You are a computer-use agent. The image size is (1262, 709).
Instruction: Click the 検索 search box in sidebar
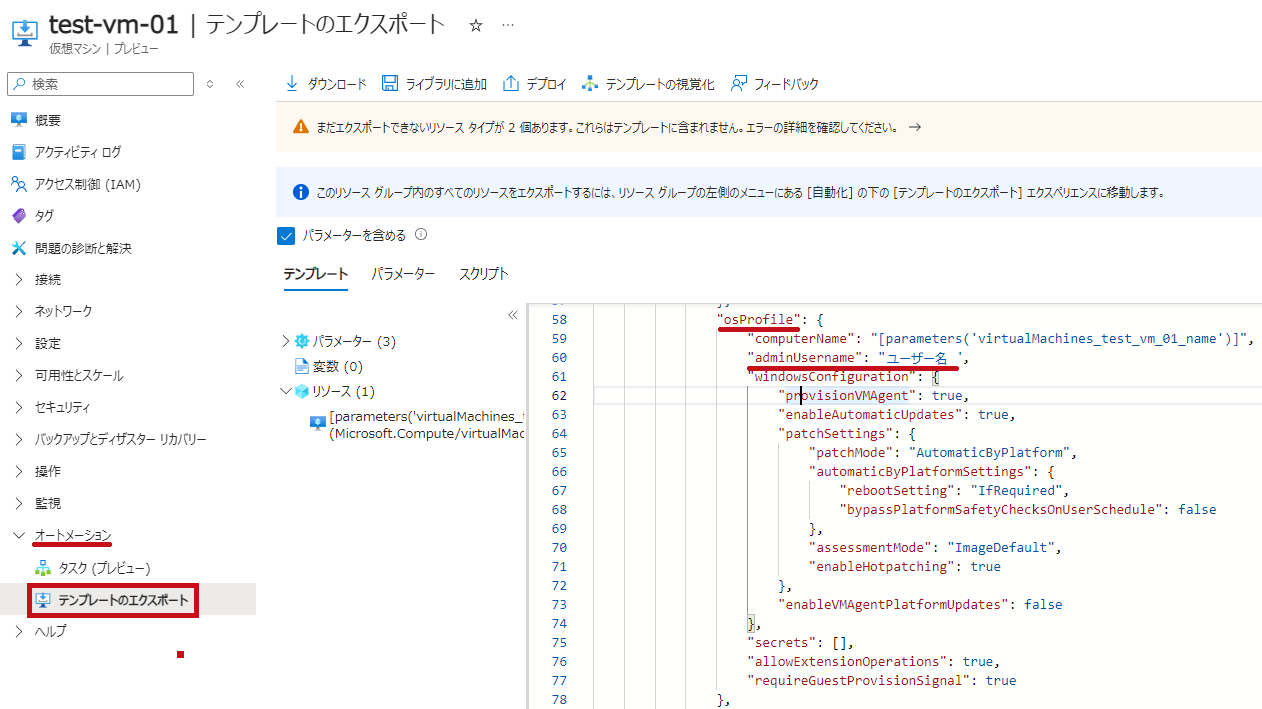click(100, 84)
